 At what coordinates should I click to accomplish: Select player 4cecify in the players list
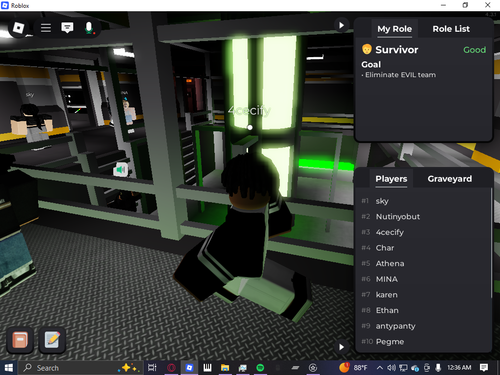pyautogui.click(x=423, y=232)
